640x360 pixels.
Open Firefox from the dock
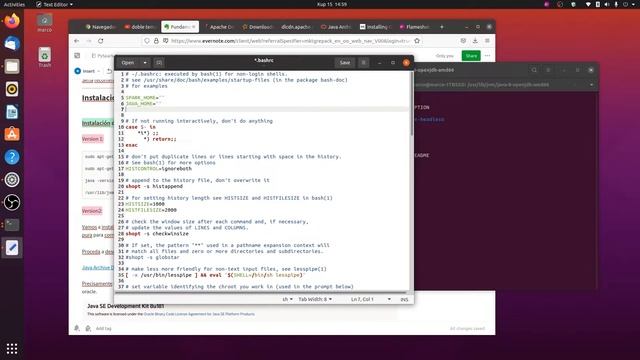point(12,21)
